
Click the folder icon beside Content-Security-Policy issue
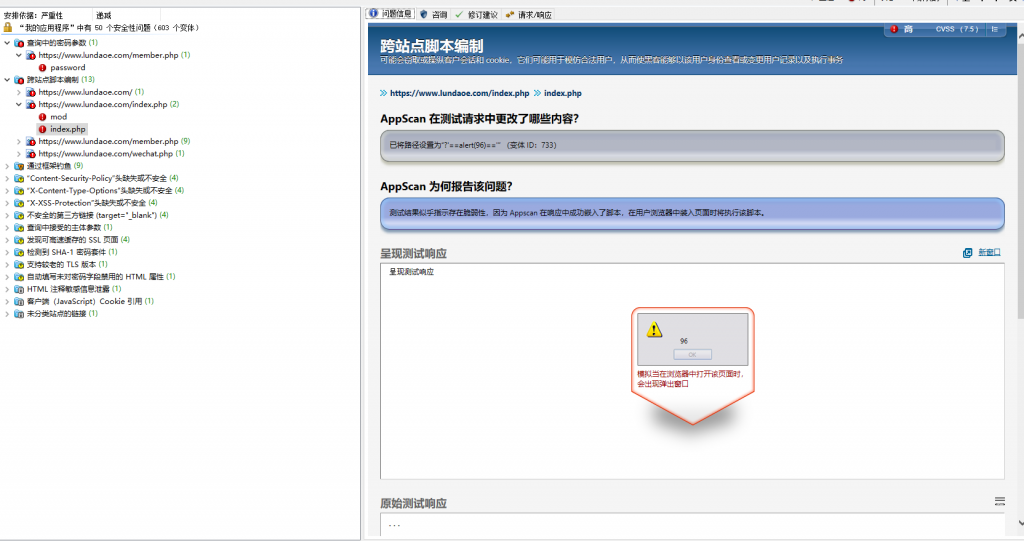point(19,178)
